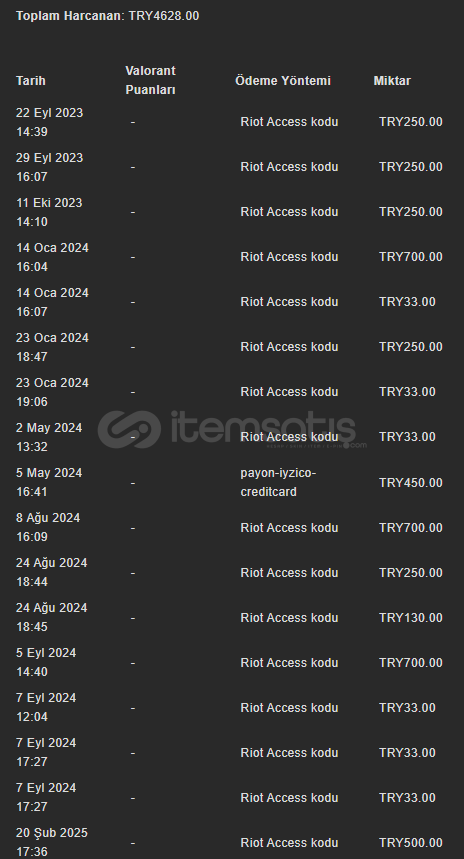This screenshot has height=859, width=464.
Task: Click the Toplam Harcanan TRY4628.00 total text
Action: pyautogui.click(x=107, y=16)
